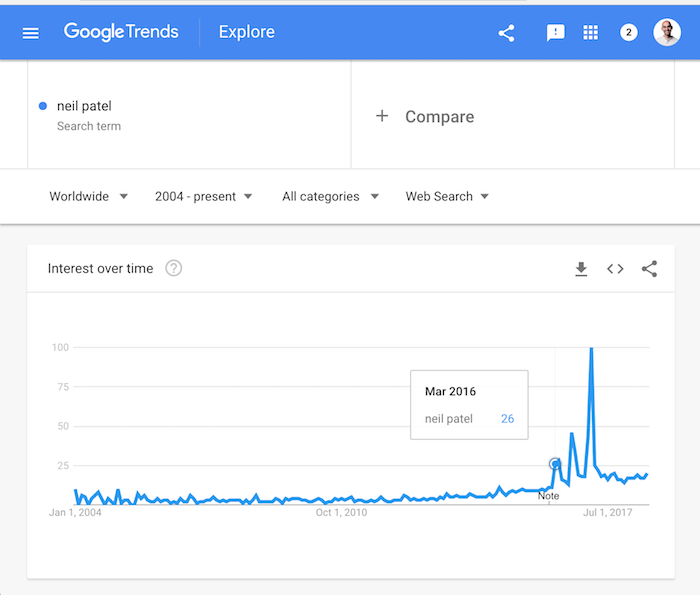Expand the Worldwide region dropdown
700x595 pixels.
(x=88, y=196)
